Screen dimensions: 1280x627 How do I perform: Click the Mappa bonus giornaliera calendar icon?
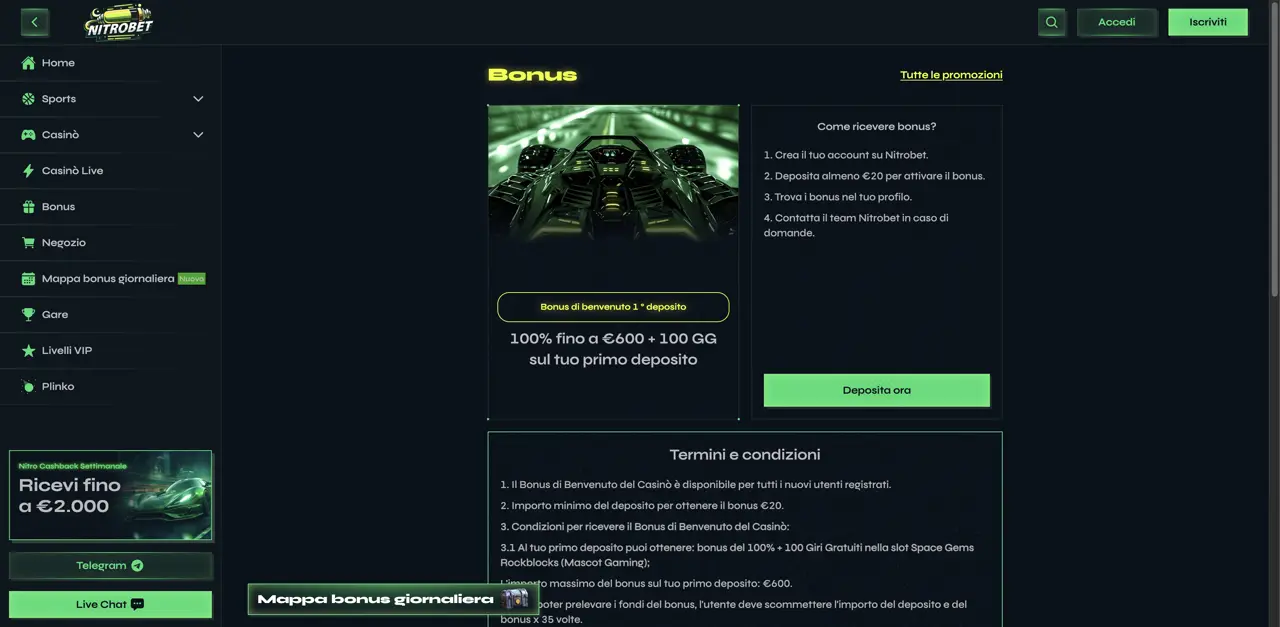point(28,279)
